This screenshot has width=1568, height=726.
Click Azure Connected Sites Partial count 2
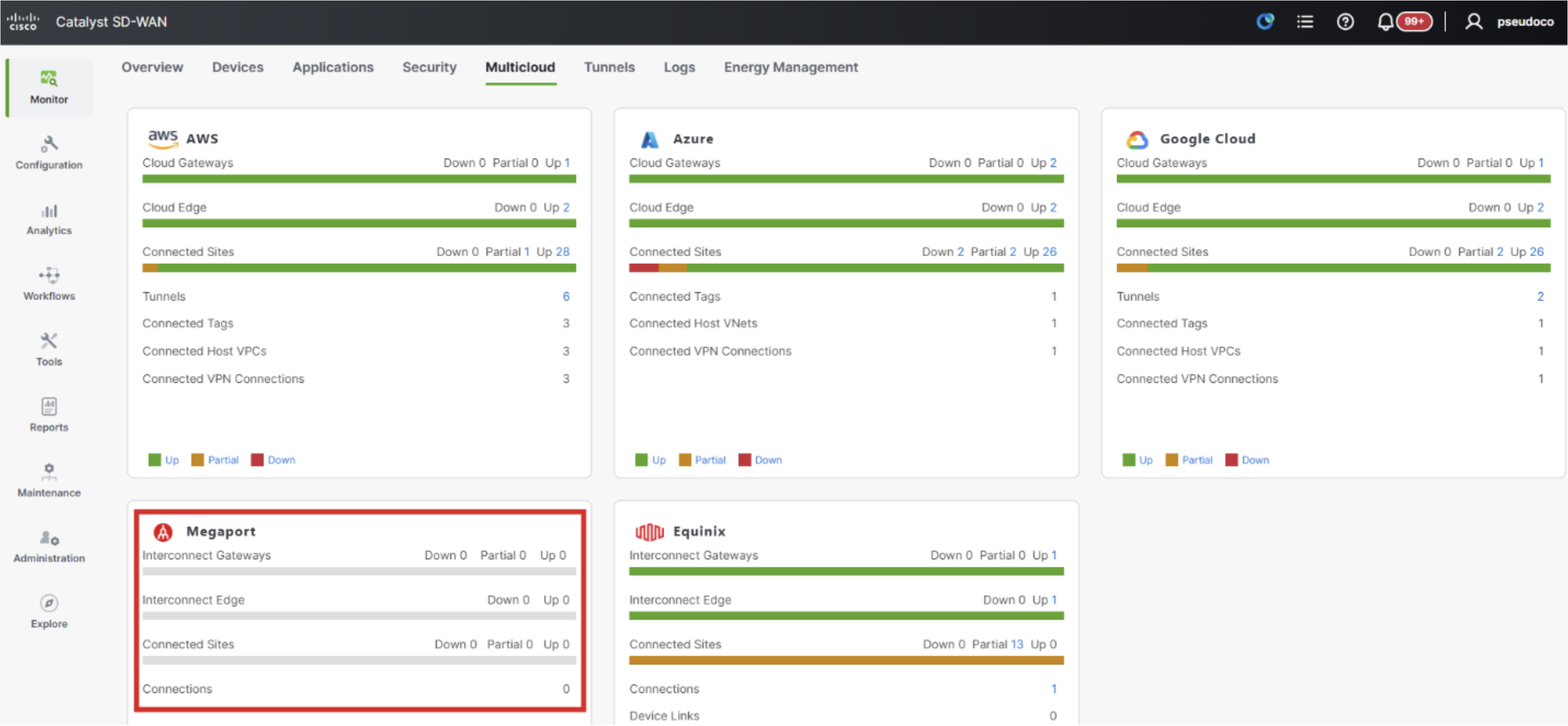[x=1012, y=251]
